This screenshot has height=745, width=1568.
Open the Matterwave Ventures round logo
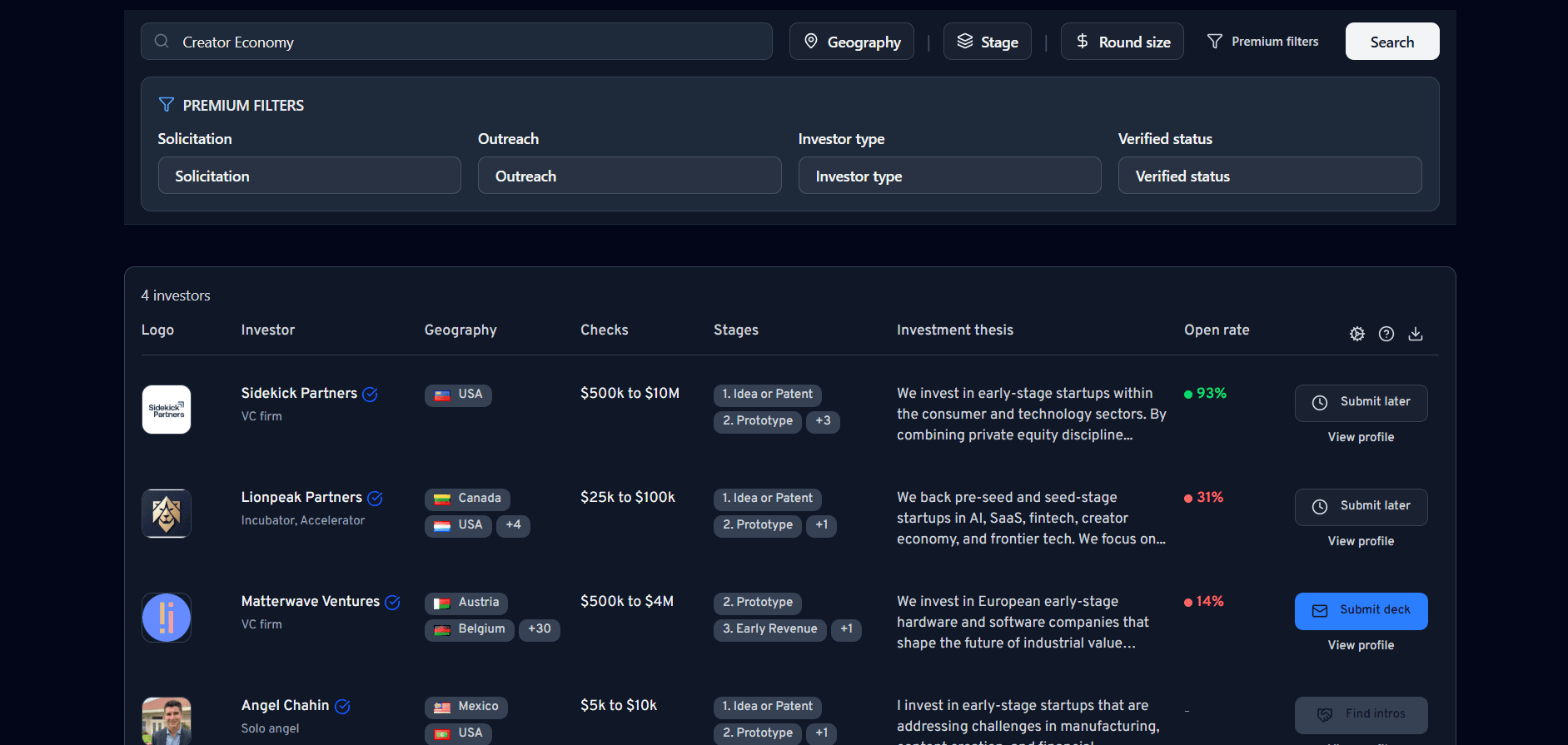[167, 618]
